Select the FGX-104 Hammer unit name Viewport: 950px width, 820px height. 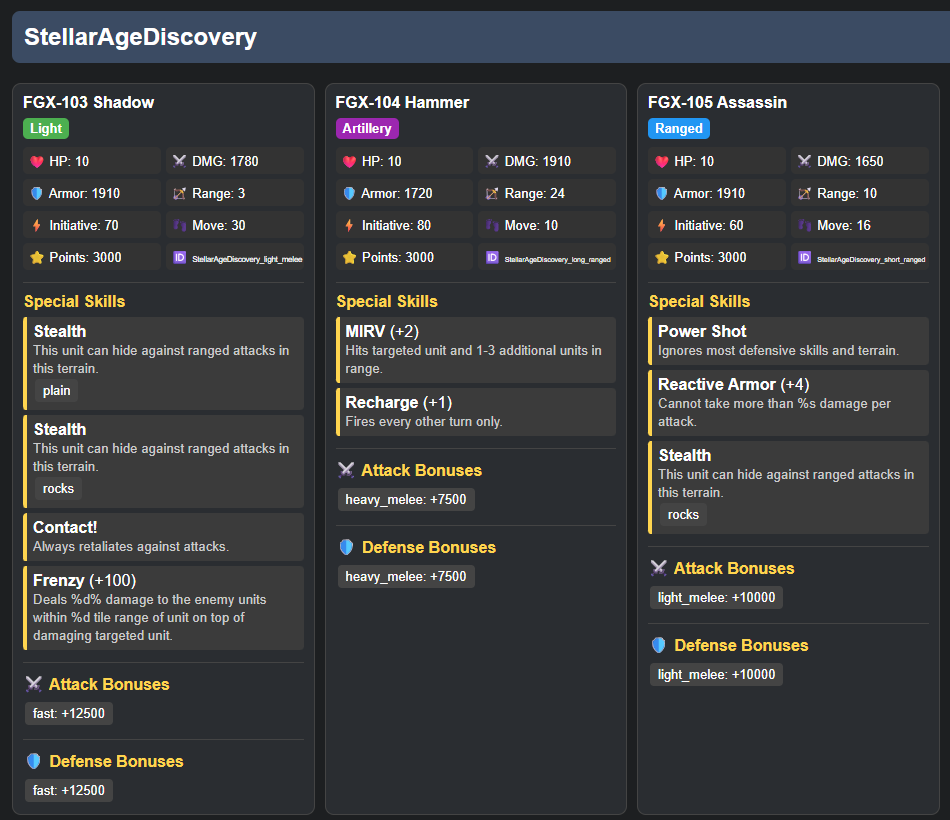coord(402,102)
